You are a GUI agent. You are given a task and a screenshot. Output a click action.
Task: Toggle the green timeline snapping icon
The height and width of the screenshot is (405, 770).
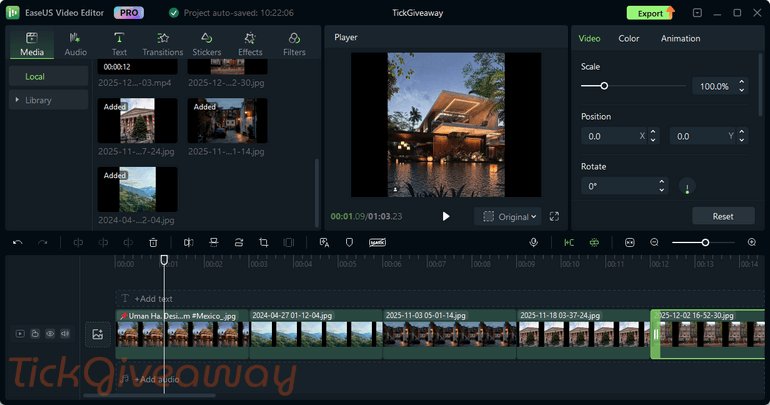tap(569, 243)
